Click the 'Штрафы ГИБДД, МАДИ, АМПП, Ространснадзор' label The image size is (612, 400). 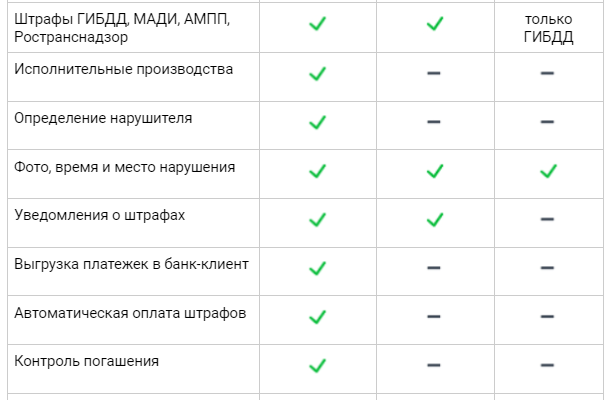click(x=122, y=28)
